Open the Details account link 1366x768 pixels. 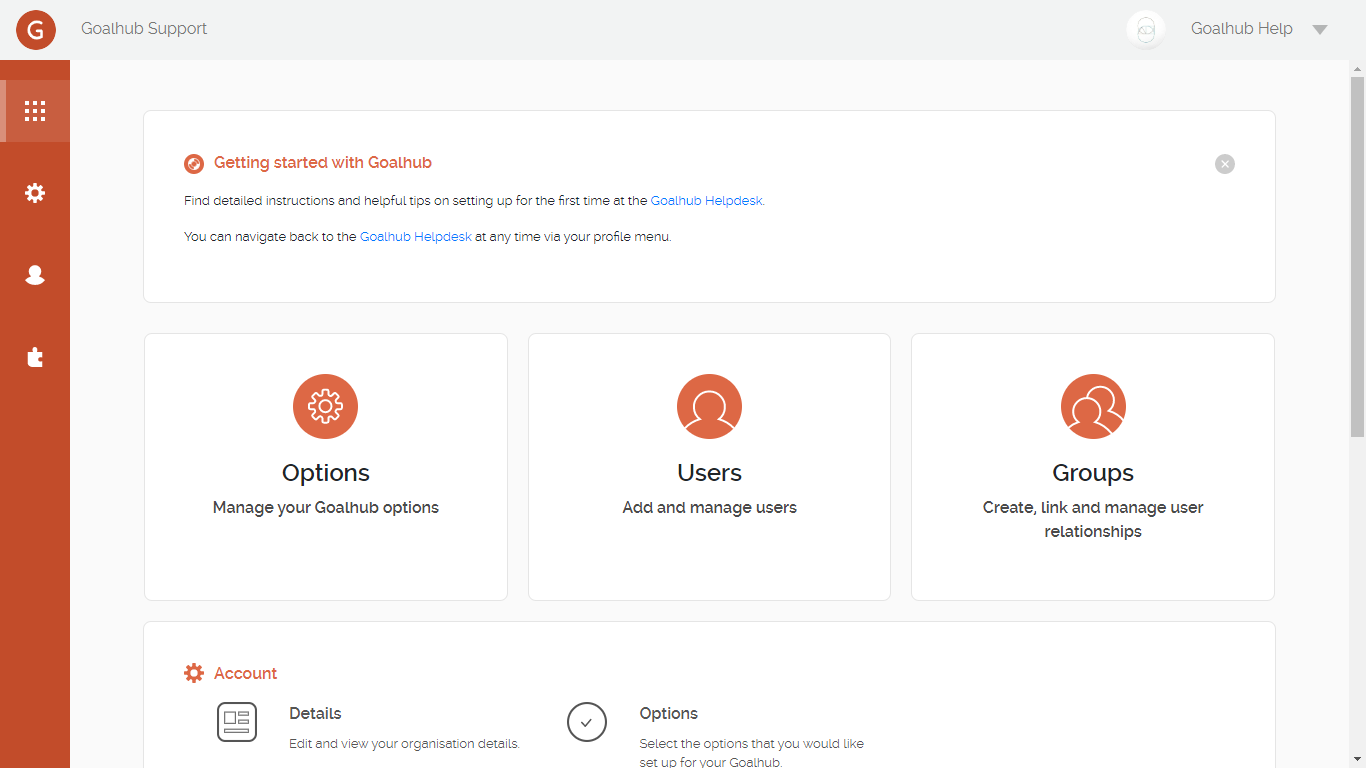315,714
